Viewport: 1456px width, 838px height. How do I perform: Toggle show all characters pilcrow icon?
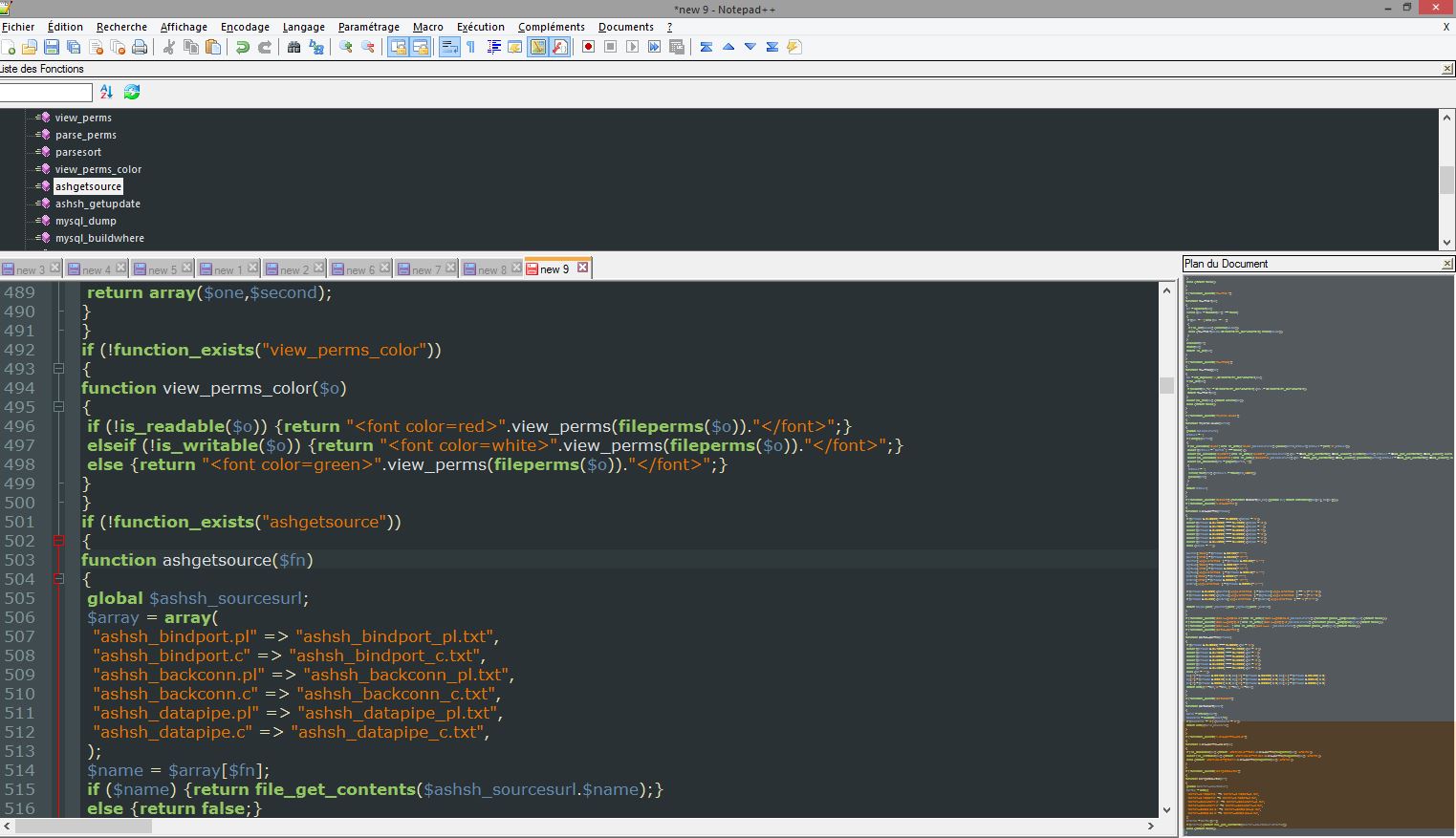(x=470, y=47)
